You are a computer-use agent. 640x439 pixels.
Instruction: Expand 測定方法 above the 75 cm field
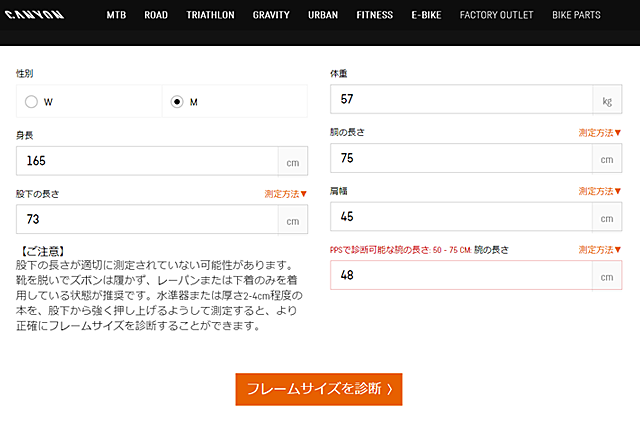600,132
